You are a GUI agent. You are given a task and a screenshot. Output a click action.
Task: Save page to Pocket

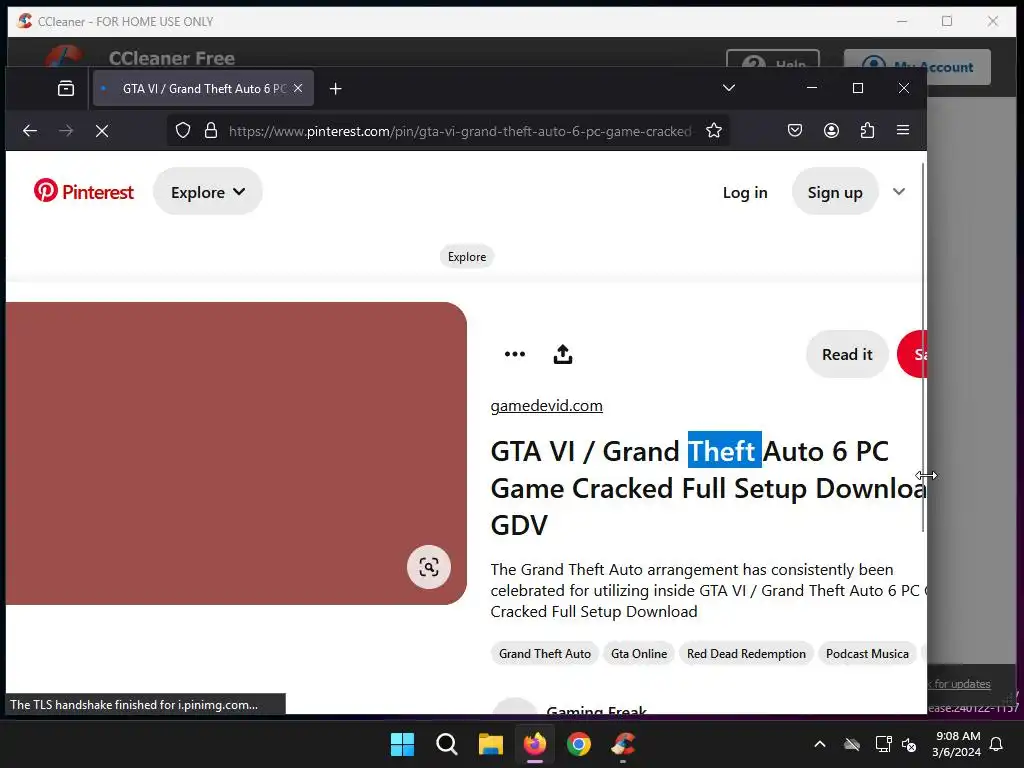click(x=795, y=131)
